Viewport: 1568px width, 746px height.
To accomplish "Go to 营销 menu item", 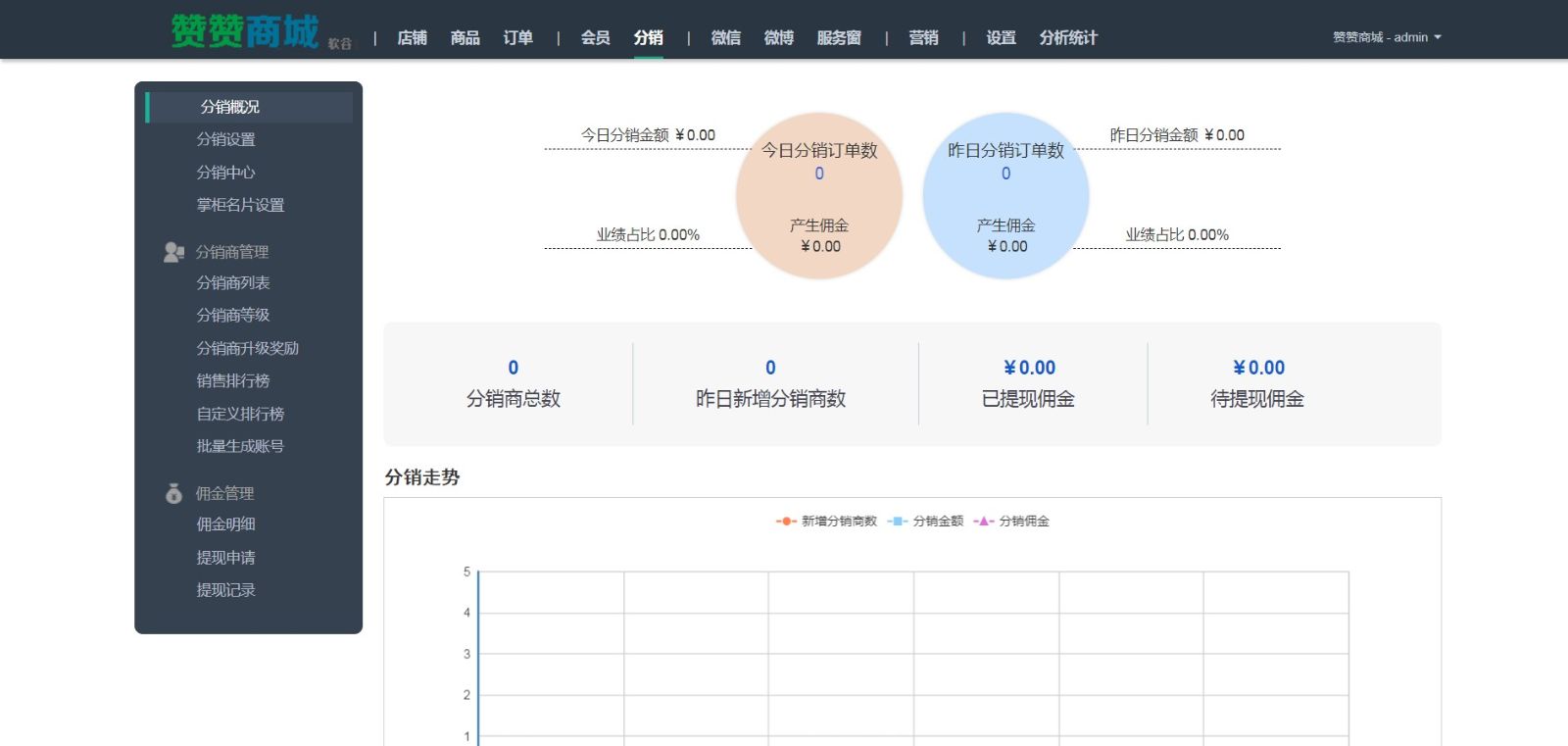I will tap(923, 37).
